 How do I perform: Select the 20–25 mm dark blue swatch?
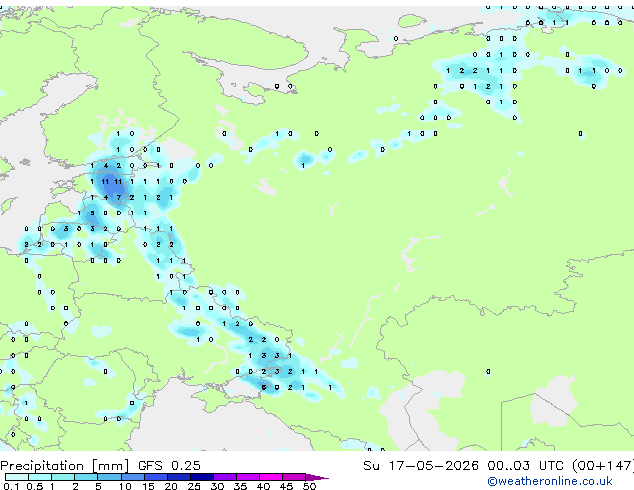click(178, 477)
